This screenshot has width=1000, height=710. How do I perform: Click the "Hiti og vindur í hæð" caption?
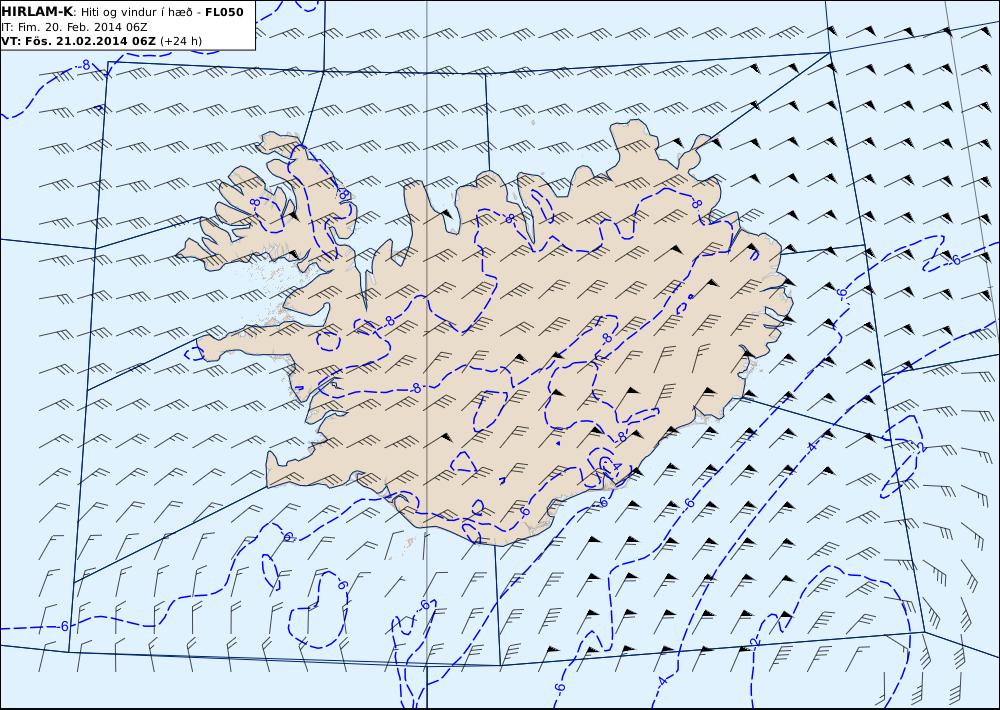[135, 12]
